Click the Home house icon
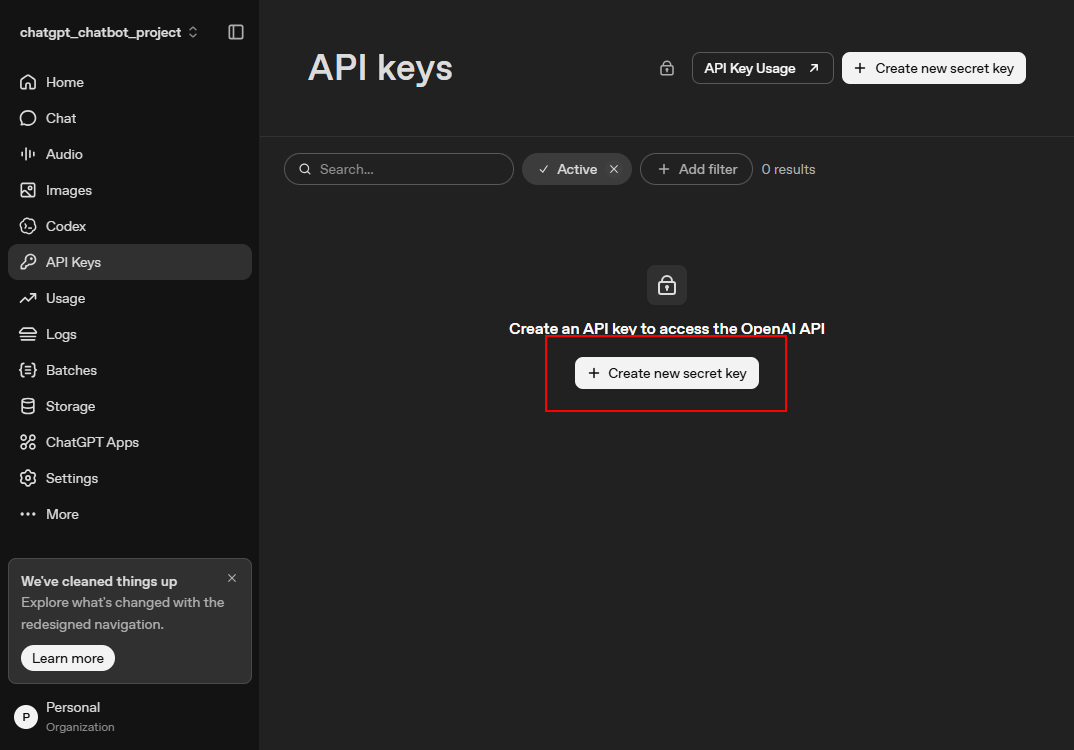Screen dimensions: 1074x750 [28, 82]
